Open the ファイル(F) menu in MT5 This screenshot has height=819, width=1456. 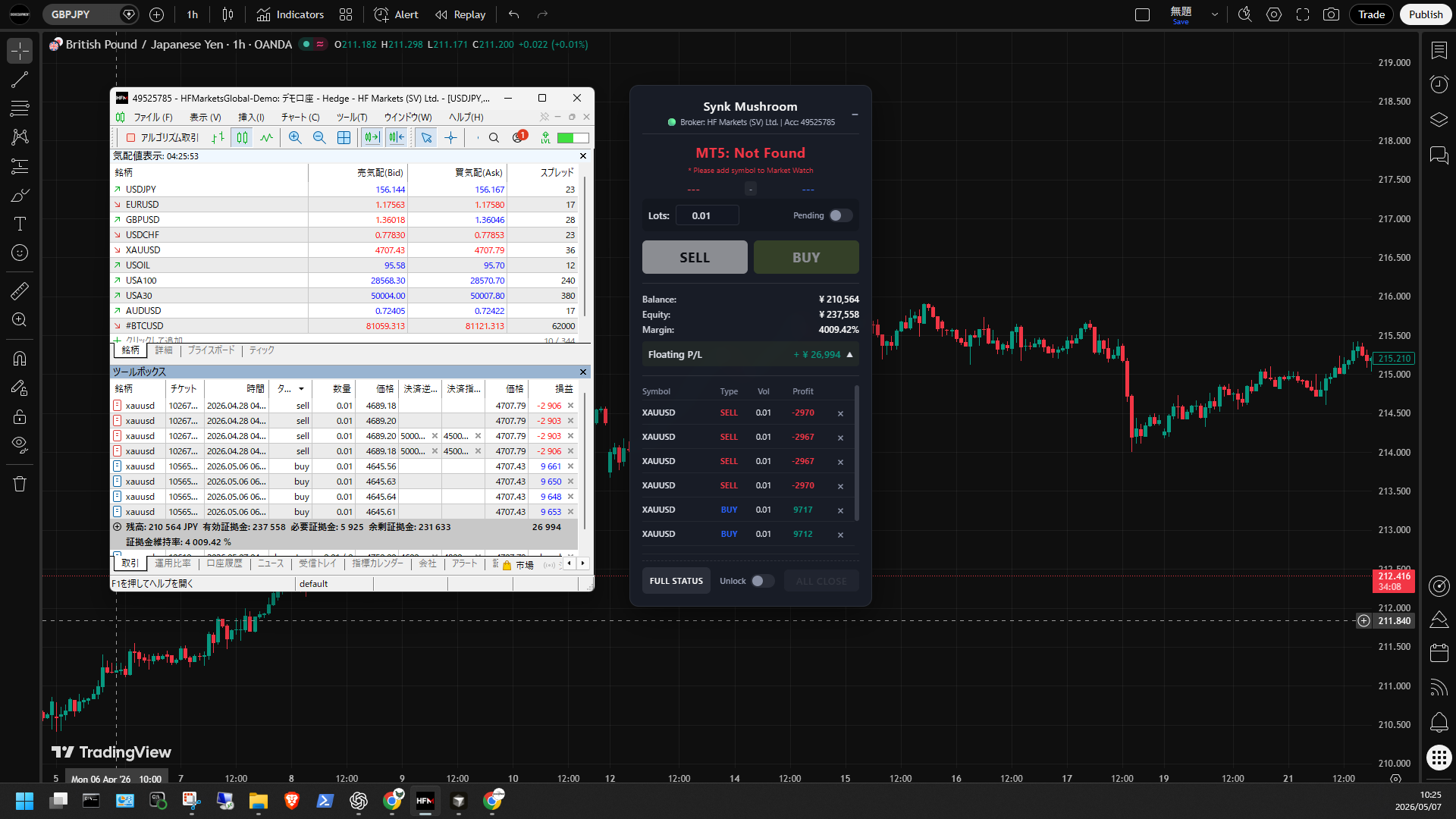coord(153,118)
